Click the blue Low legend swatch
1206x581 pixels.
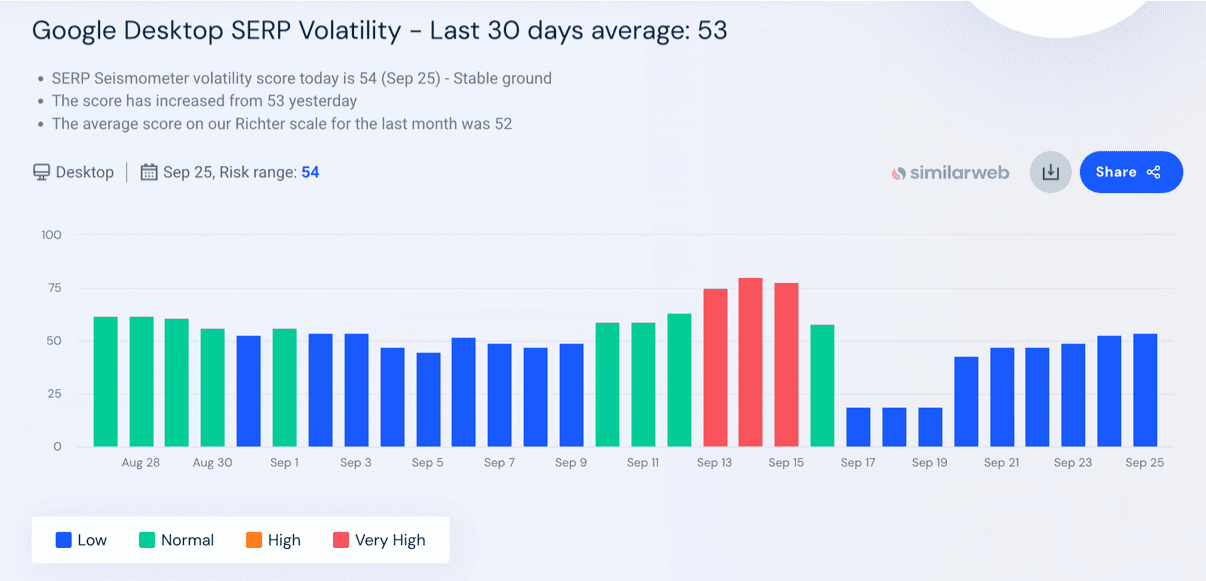click(x=64, y=540)
